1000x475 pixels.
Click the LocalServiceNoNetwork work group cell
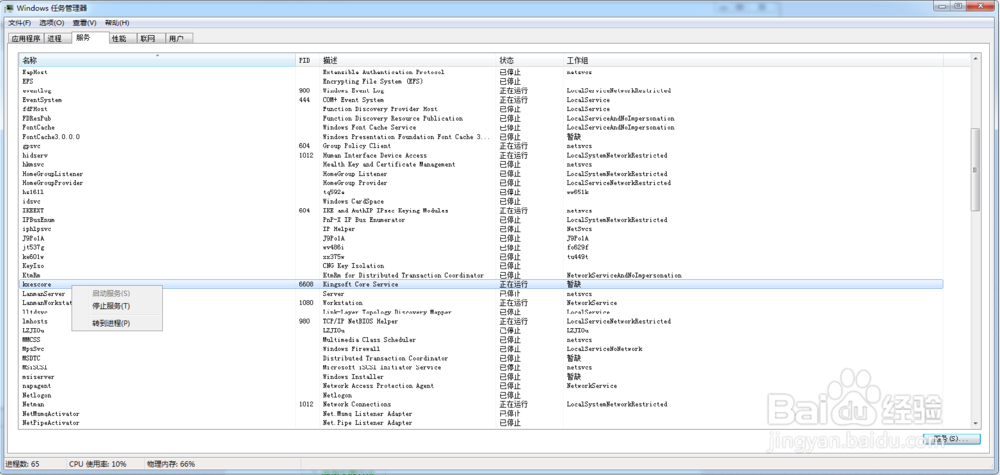tap(604, 349)
